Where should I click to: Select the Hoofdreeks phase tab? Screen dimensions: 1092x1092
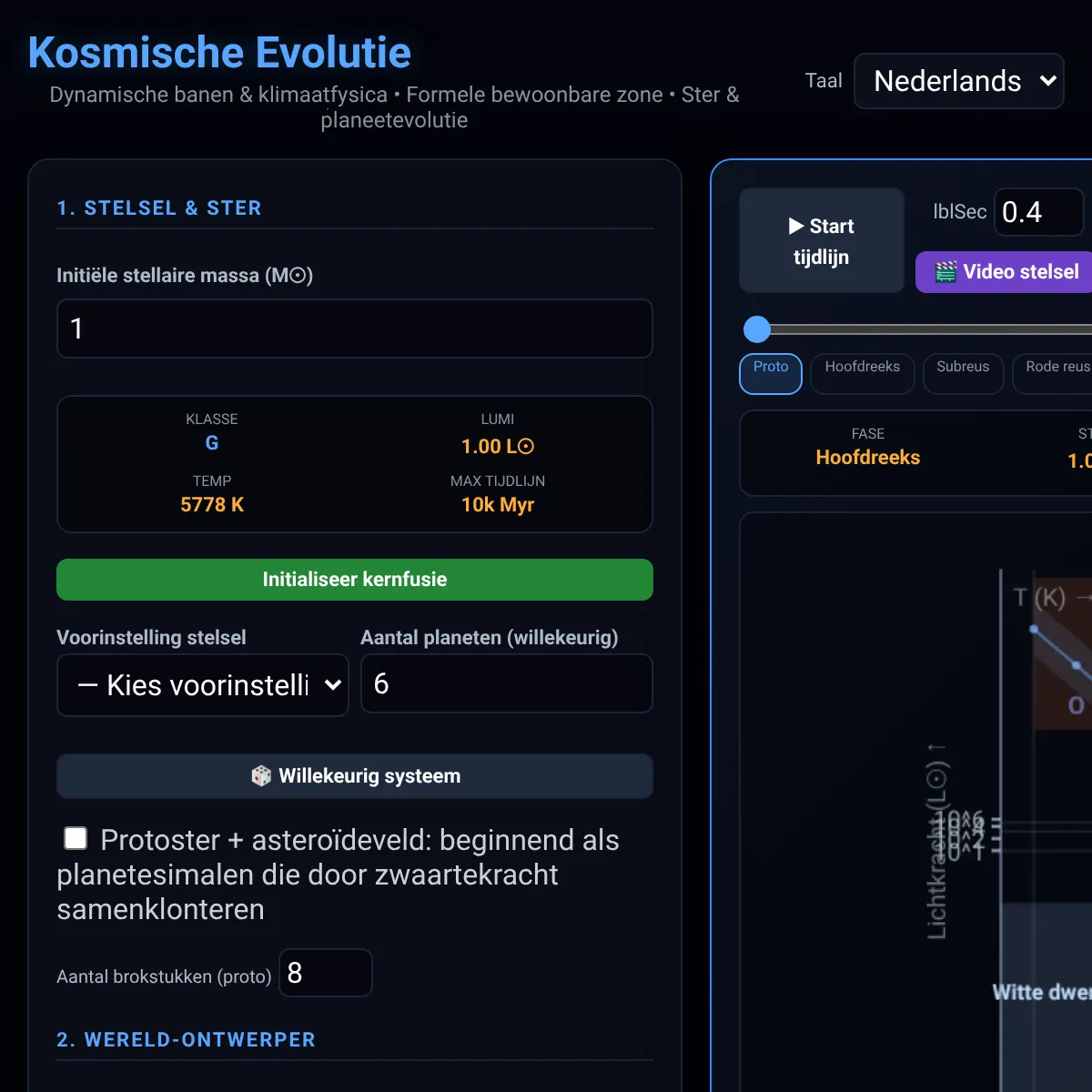click(x=863, y=374)
